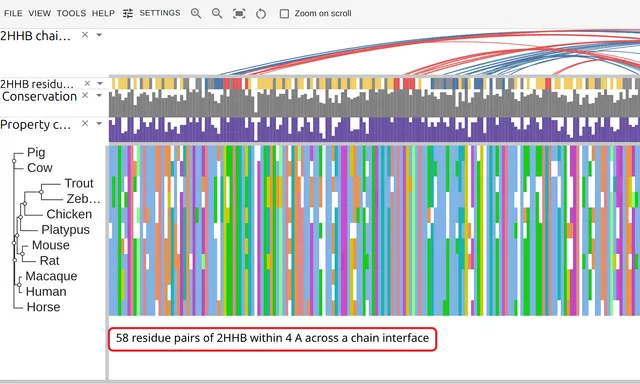The height and width of the screenshot is (384, 640).
Task: Open the FILE menu
Action: tap(13, 13)
